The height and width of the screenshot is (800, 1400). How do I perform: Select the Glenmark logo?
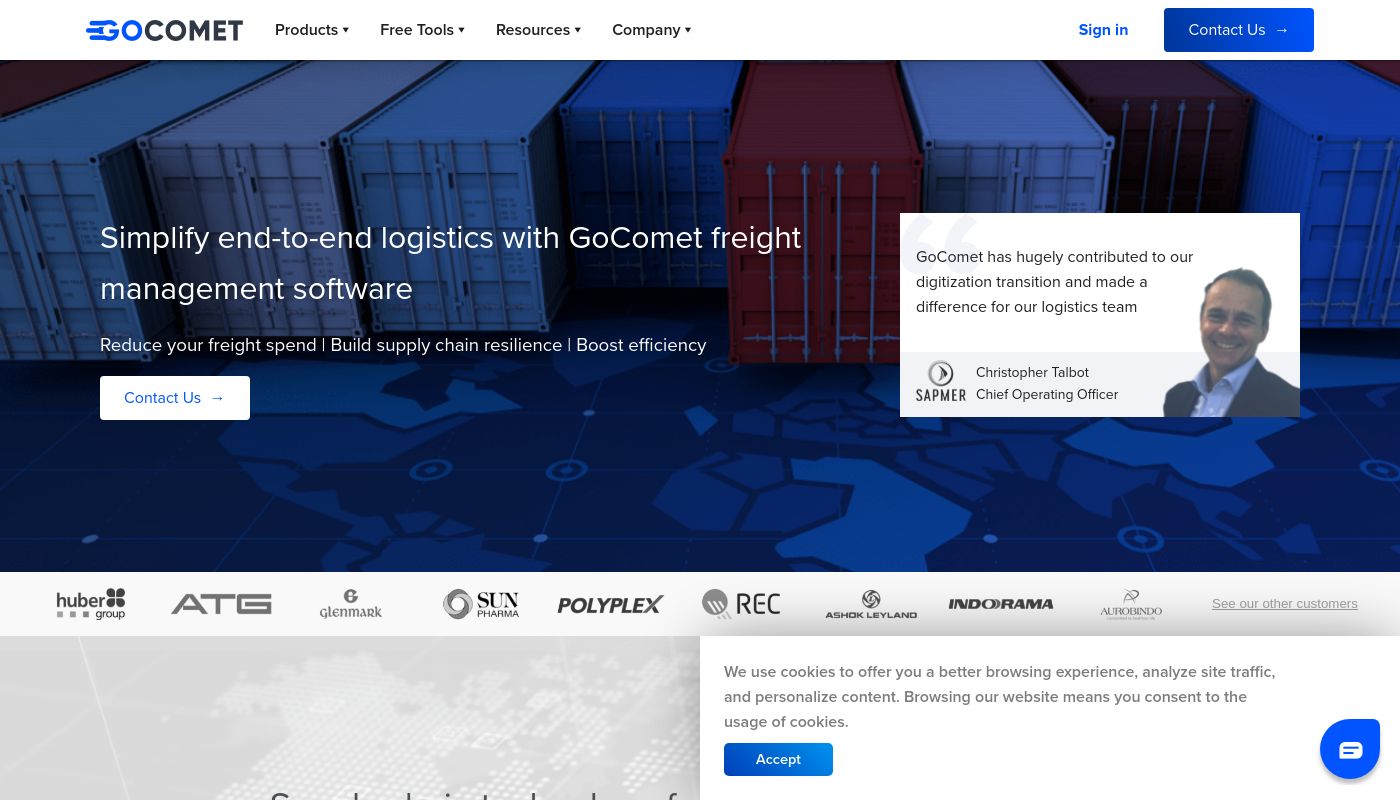[x=351, y=603]
